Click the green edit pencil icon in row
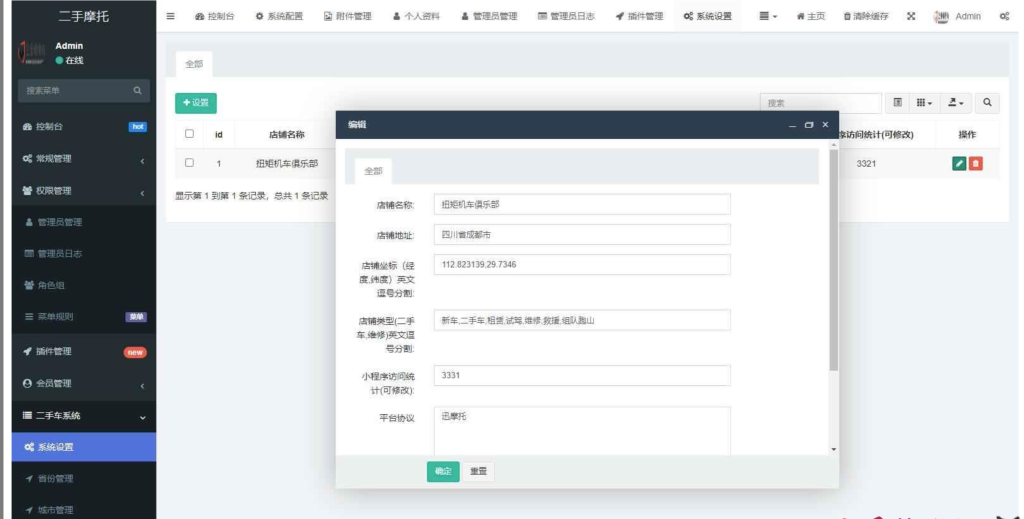This screenshot has height=519, width=1024. coord(959,163)
